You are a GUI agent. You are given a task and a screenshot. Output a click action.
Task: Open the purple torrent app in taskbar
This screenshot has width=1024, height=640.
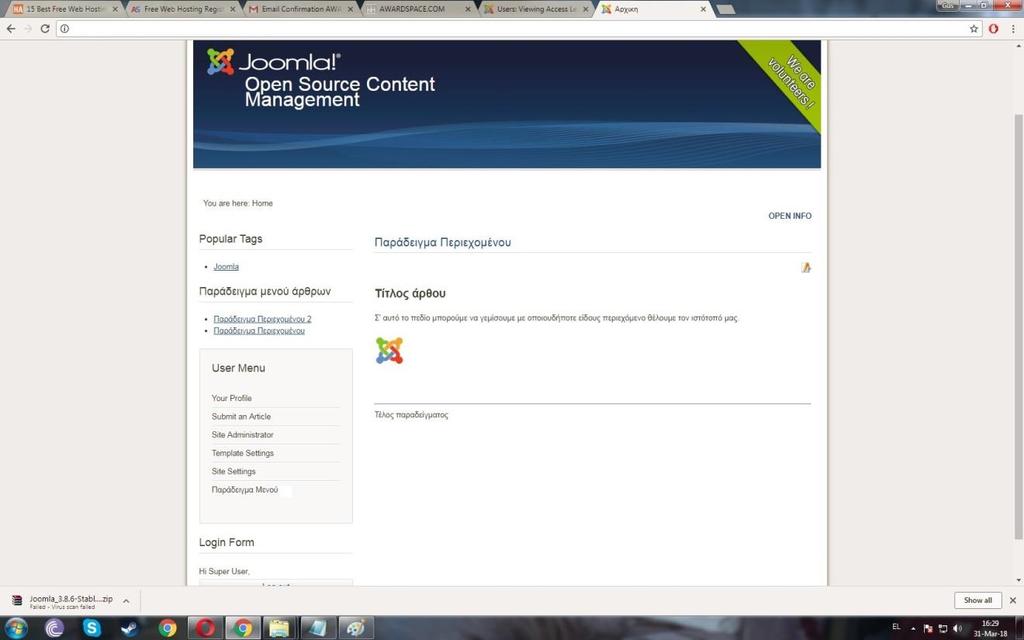coord(54,628)
